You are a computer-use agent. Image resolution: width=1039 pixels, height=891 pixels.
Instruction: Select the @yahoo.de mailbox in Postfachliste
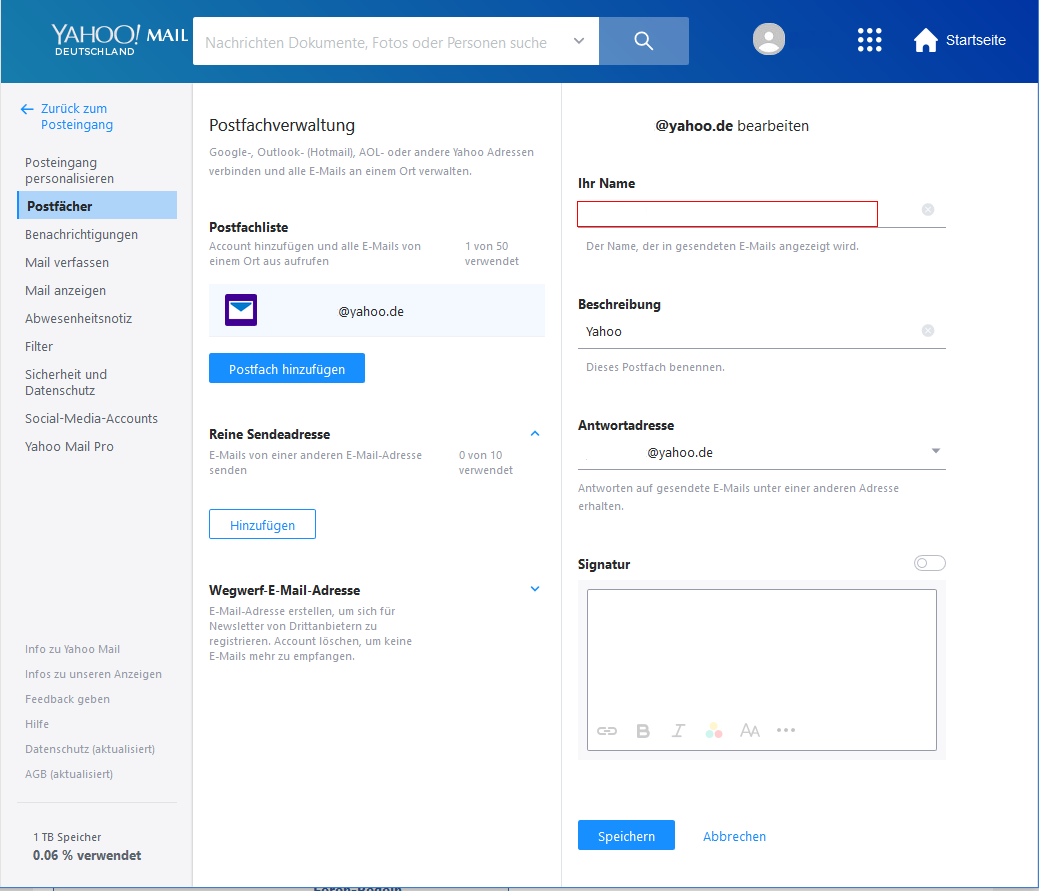(376, 310)
